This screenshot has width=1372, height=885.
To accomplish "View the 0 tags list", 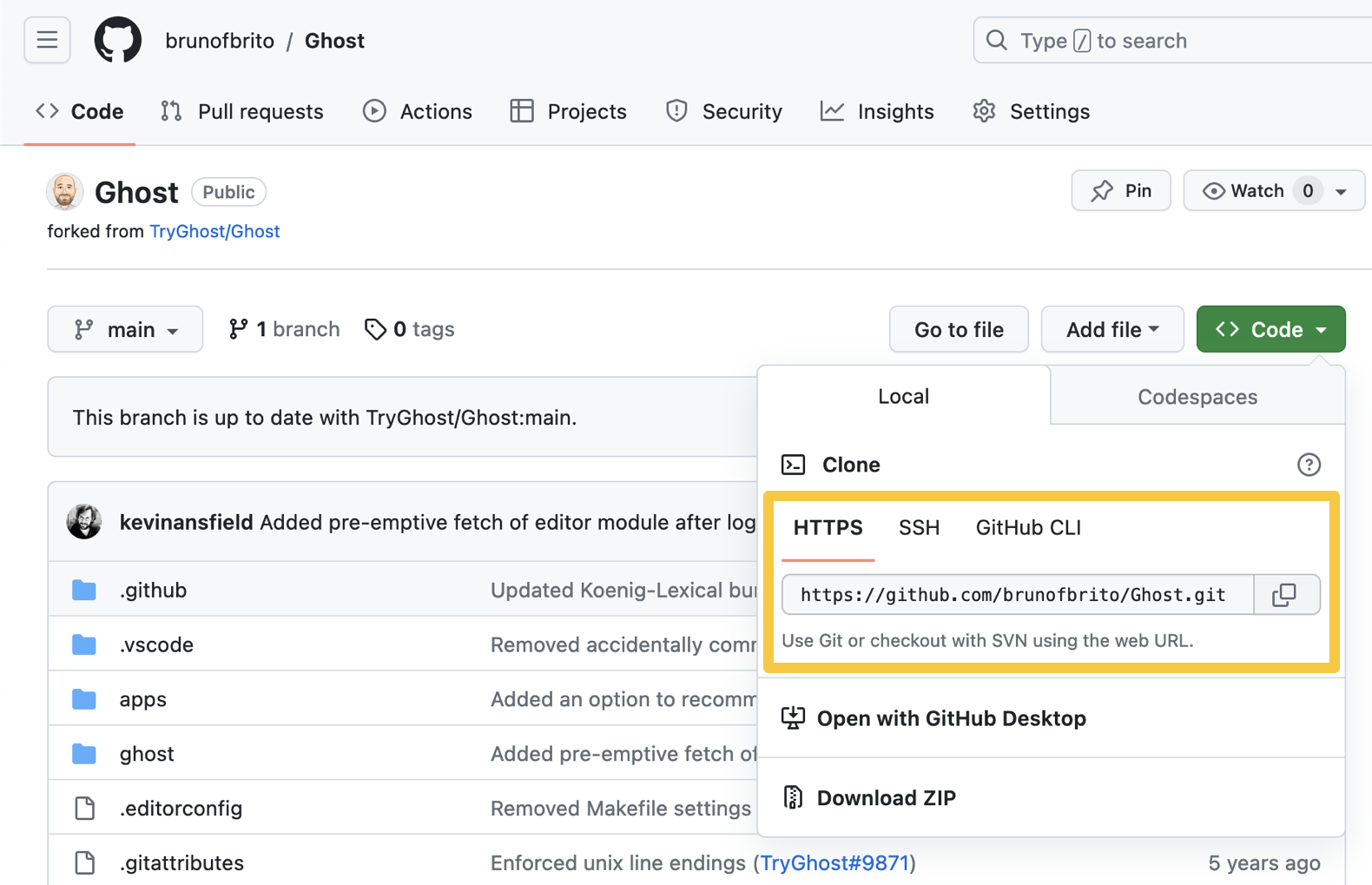I will 410,329.
